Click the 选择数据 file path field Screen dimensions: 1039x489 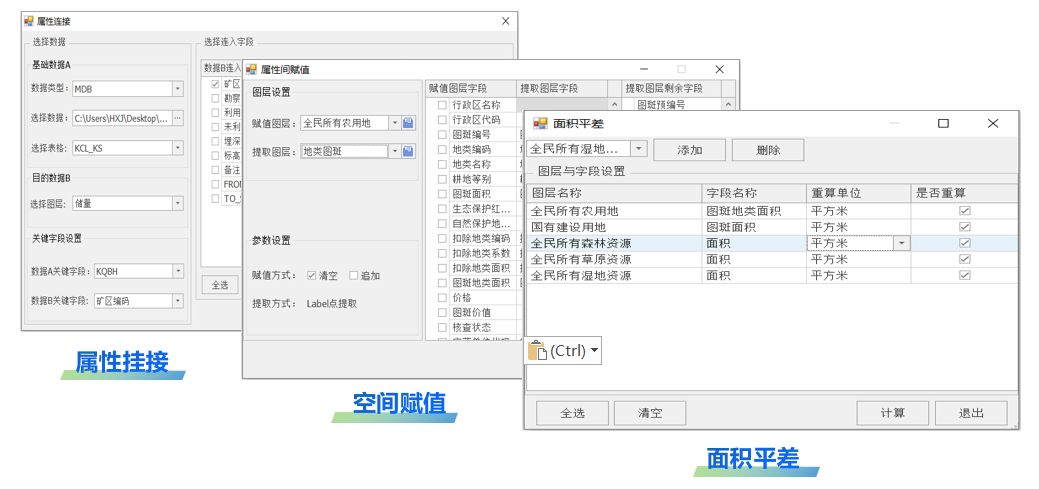point(122,118)
